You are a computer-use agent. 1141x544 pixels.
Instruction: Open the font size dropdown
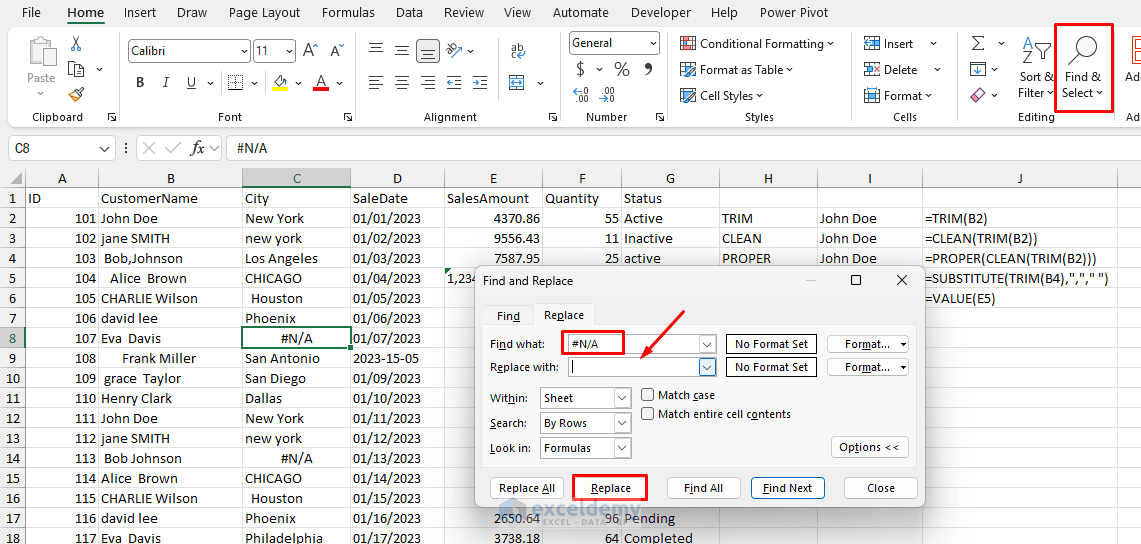[x=290, y=51]
